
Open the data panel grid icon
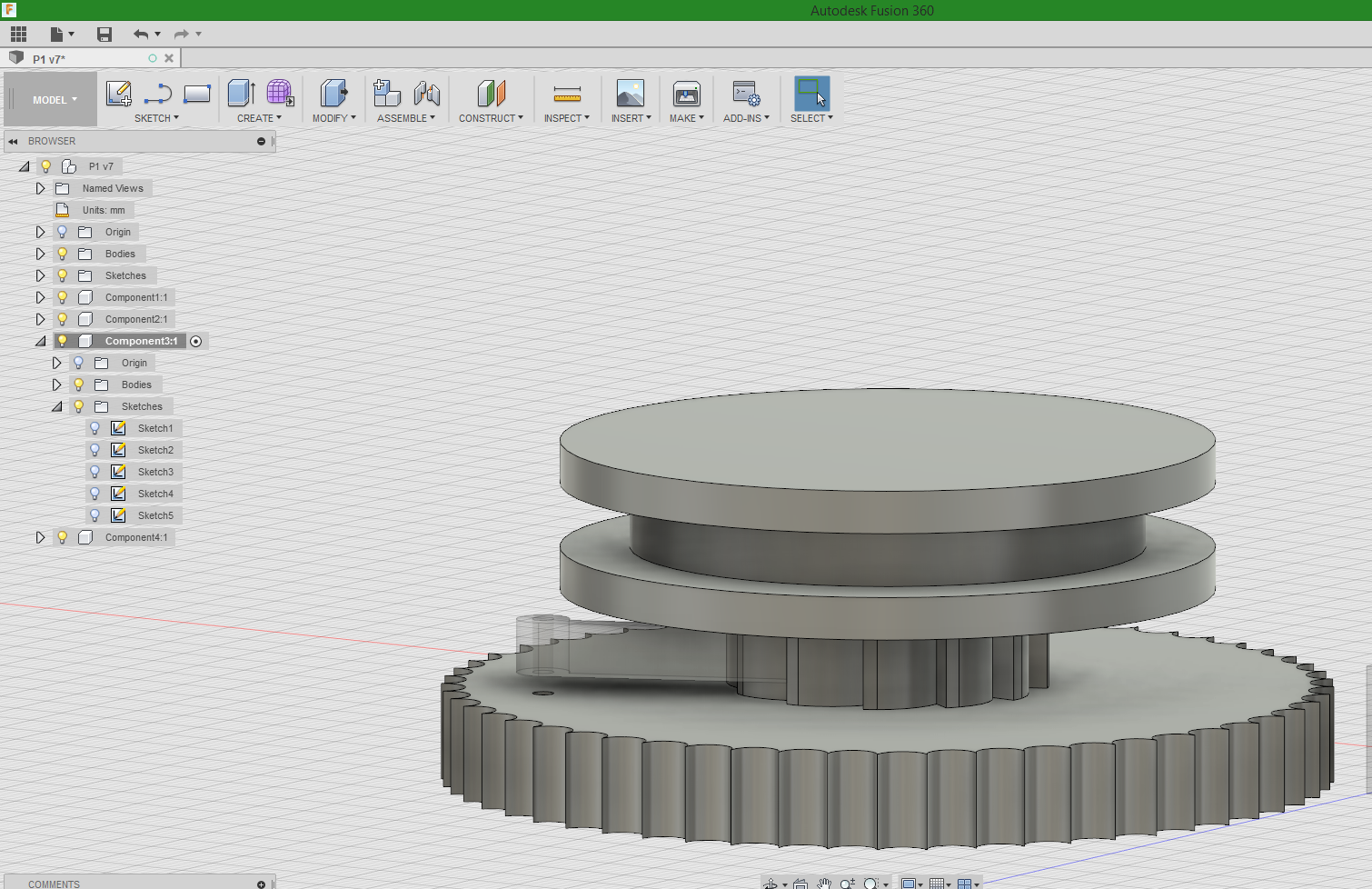click(x=18, y=35)
